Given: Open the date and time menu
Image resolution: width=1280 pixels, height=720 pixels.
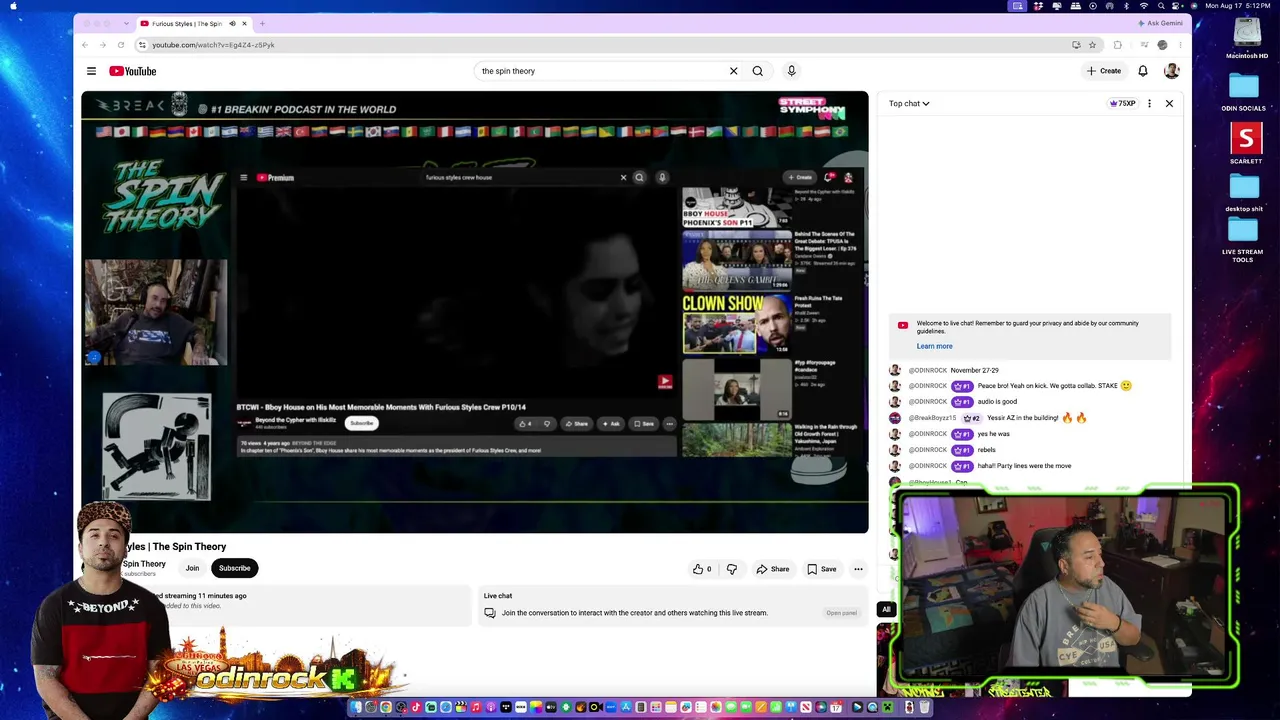Looking at the screenshot, I should pyautogui.click(x=1239, y=6).
